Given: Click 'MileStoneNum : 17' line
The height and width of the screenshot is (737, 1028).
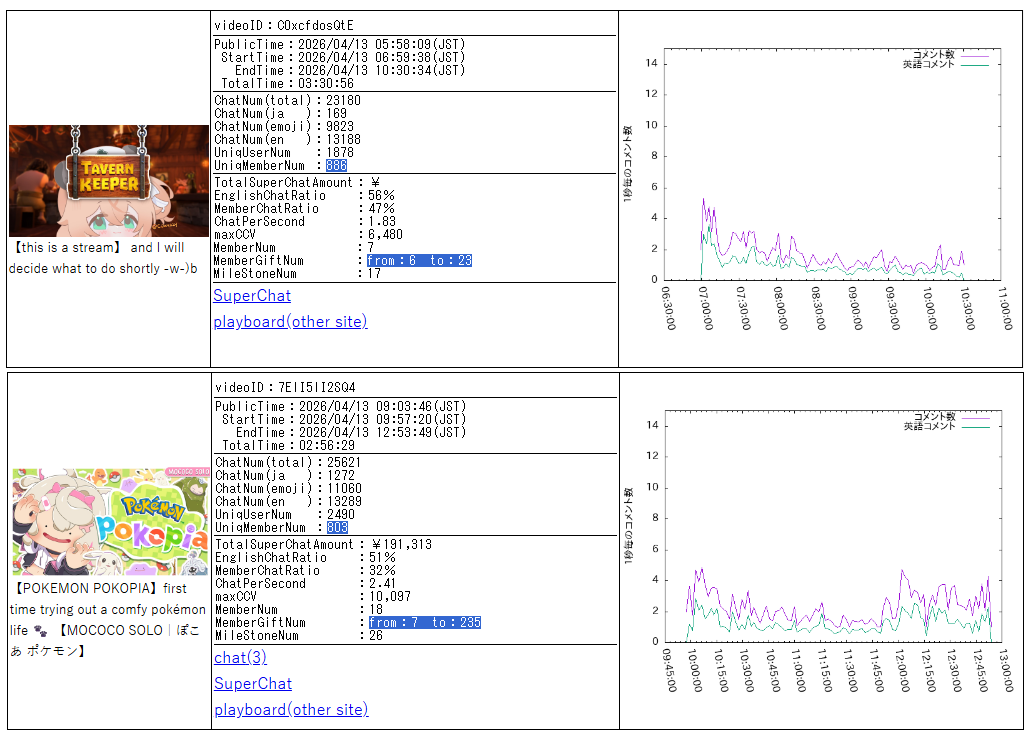Looking at the screenshot, I should coord(297,273).
